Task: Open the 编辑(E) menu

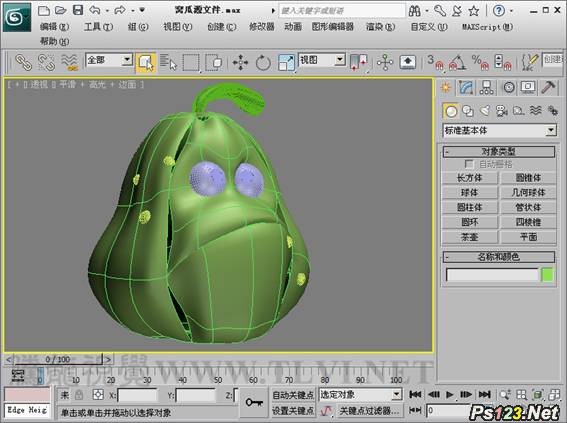Action: pyautogui.click(x=54, y=27)
